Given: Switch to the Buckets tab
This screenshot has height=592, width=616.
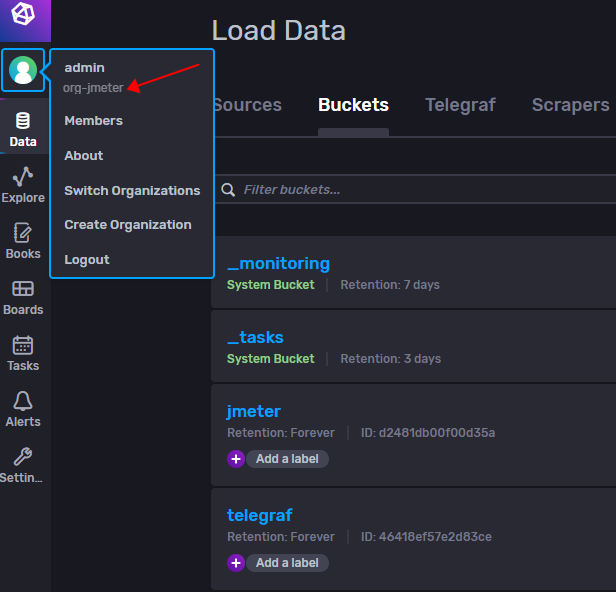Looking at the screenshot, I should pos(353,105).
